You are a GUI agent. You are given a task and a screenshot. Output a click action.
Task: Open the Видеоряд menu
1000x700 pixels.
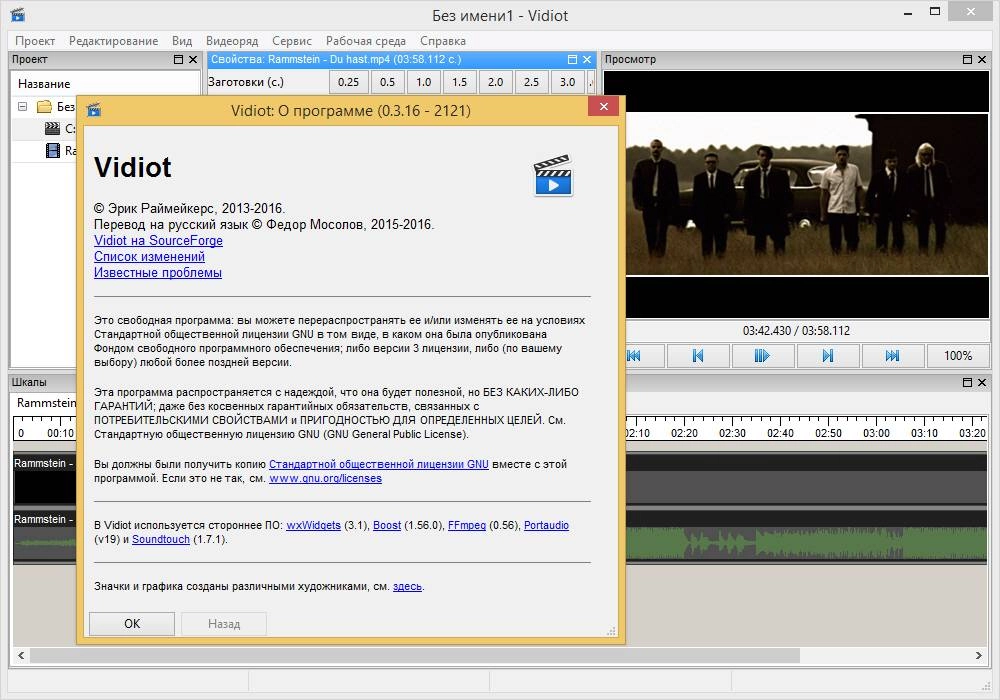click(232, 41)
